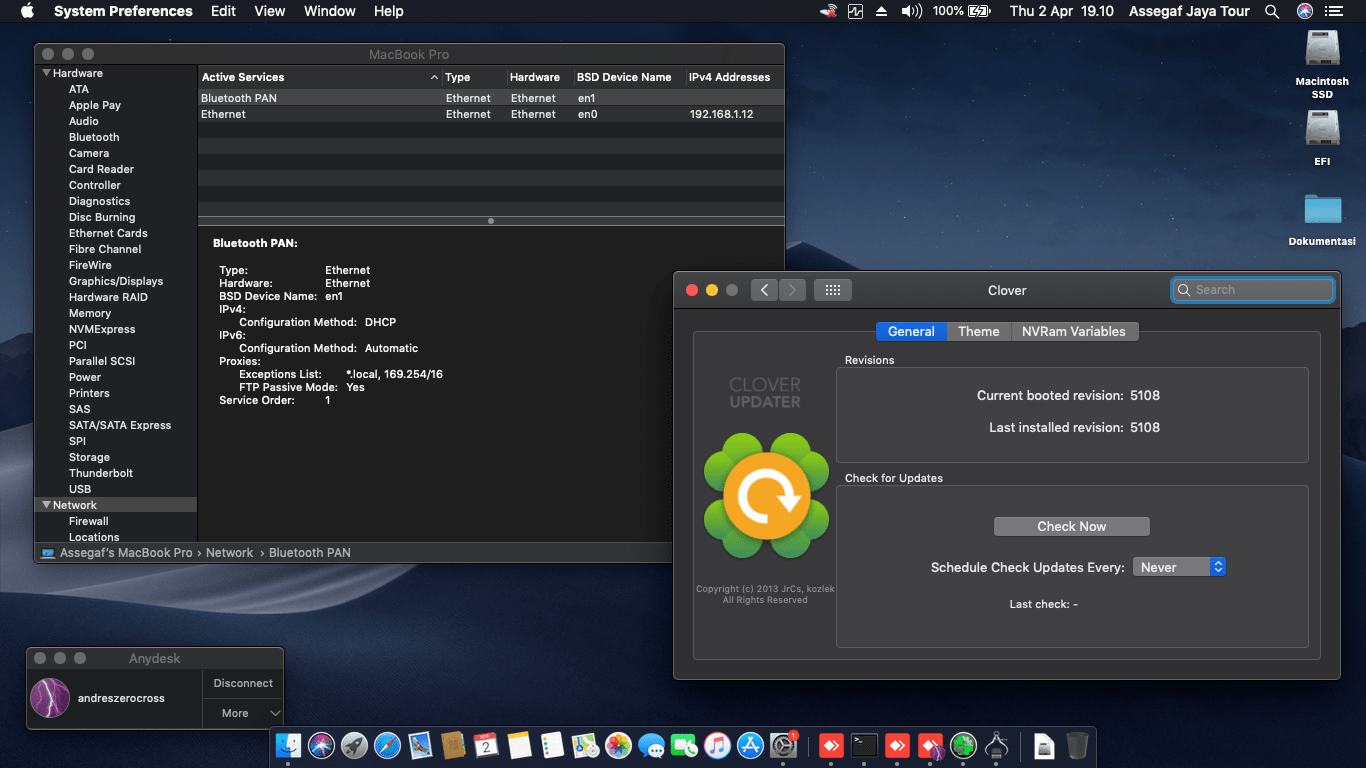Open System Information chip icon in Dock
Viewport: 1366px width, 768px height.
click(996, 745)
